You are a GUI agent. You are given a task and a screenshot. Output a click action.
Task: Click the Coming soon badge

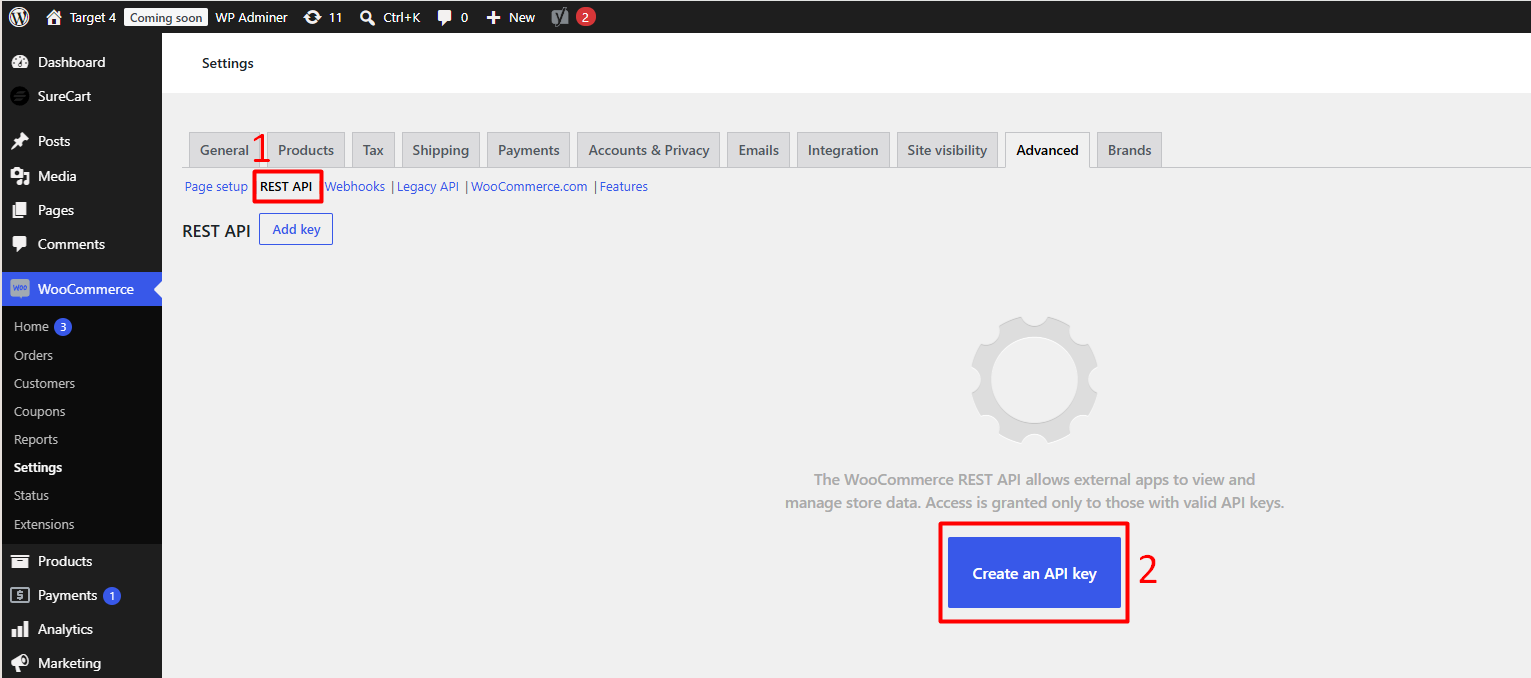point(166,17)
